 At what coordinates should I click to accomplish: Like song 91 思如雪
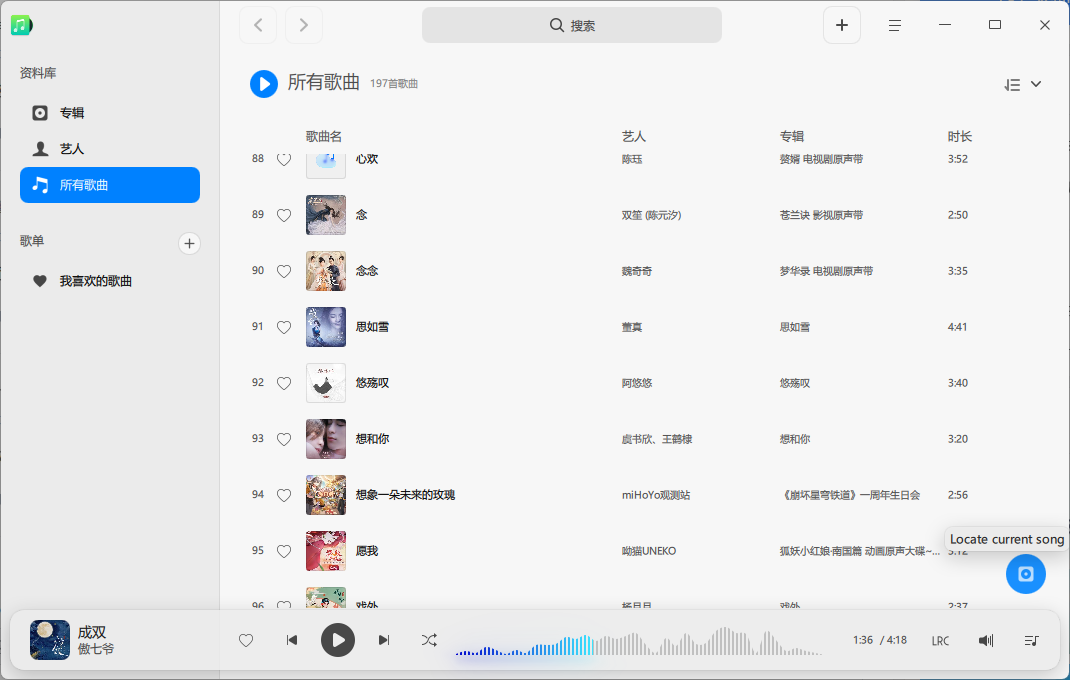point(284,327)
